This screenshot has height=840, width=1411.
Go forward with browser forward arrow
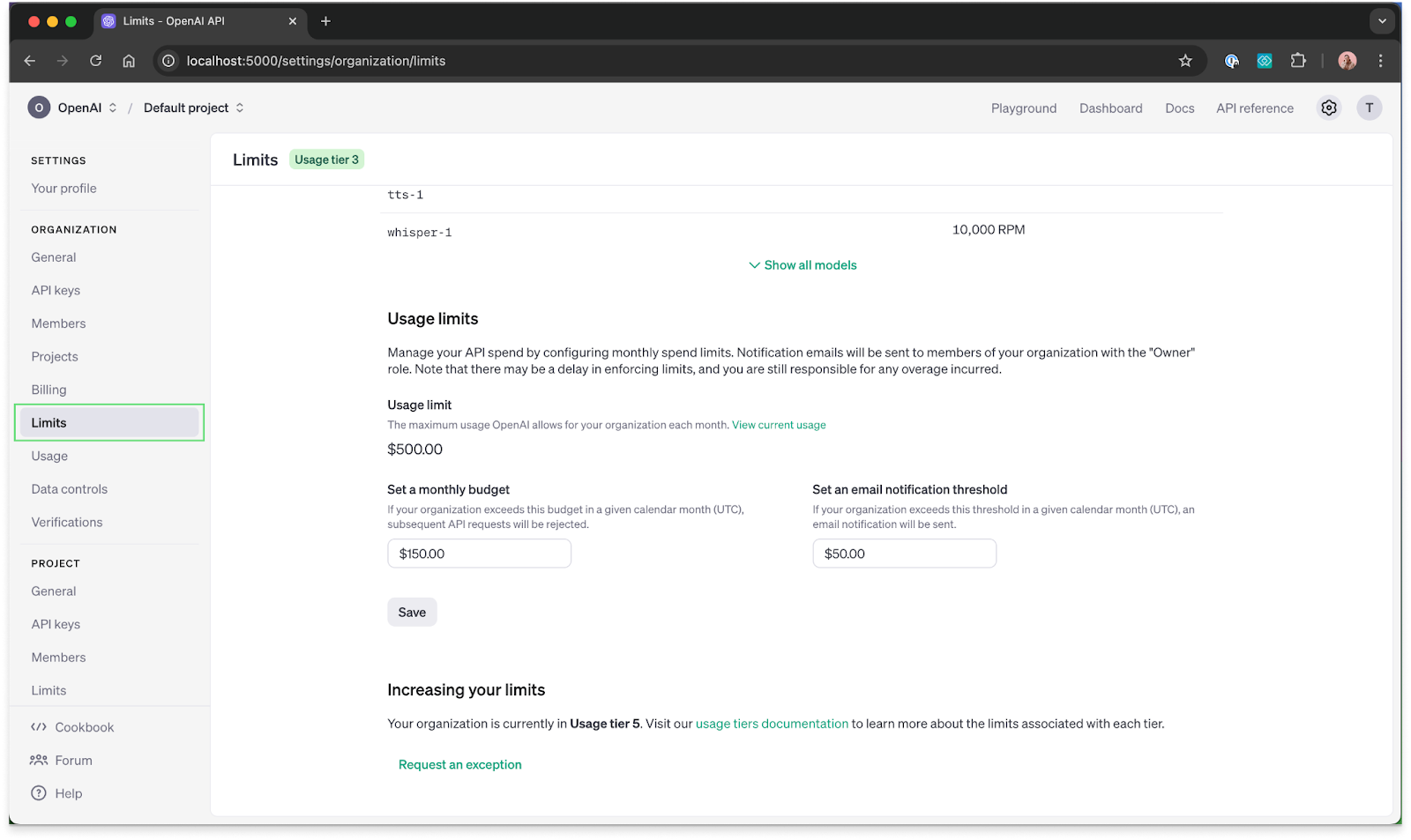click(x=63, y=61)
